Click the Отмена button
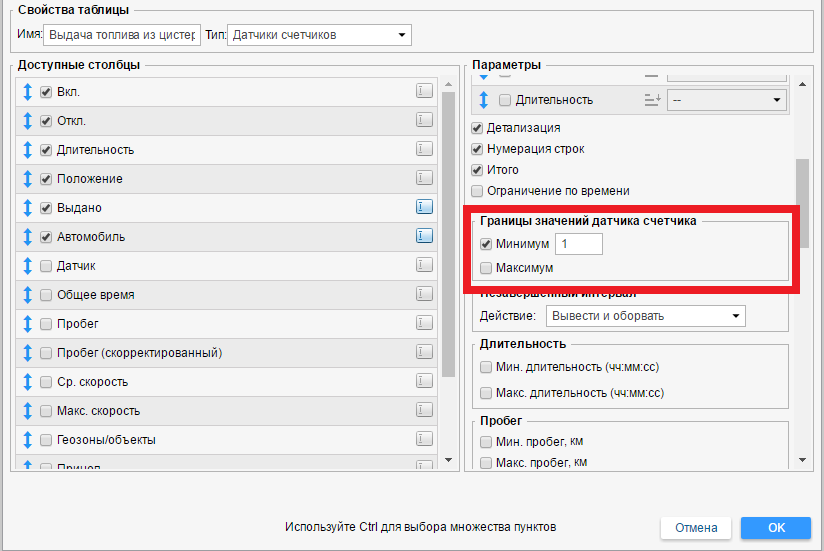824x551 pixels. pos(696,528)
